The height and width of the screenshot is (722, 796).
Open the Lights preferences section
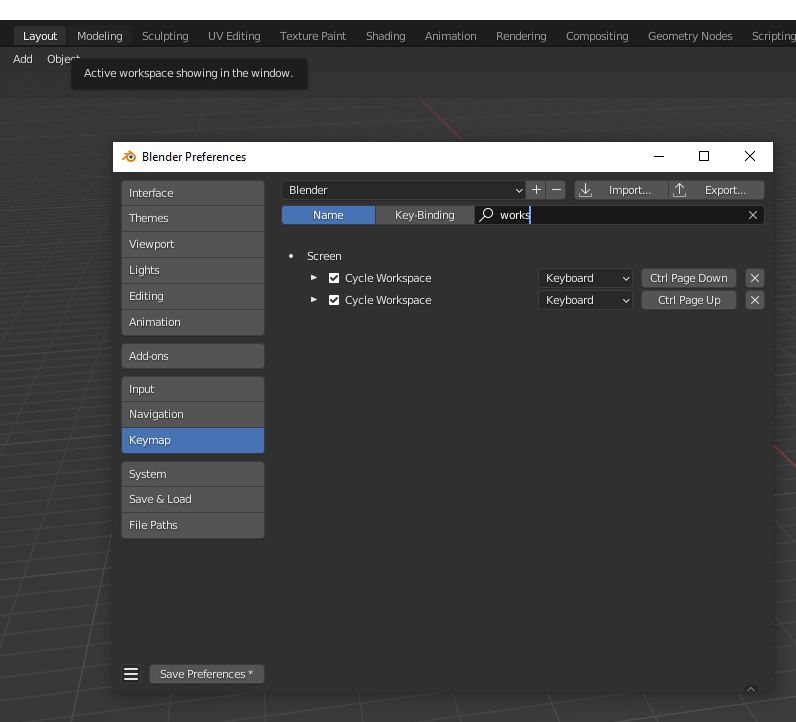coord(193,270)
